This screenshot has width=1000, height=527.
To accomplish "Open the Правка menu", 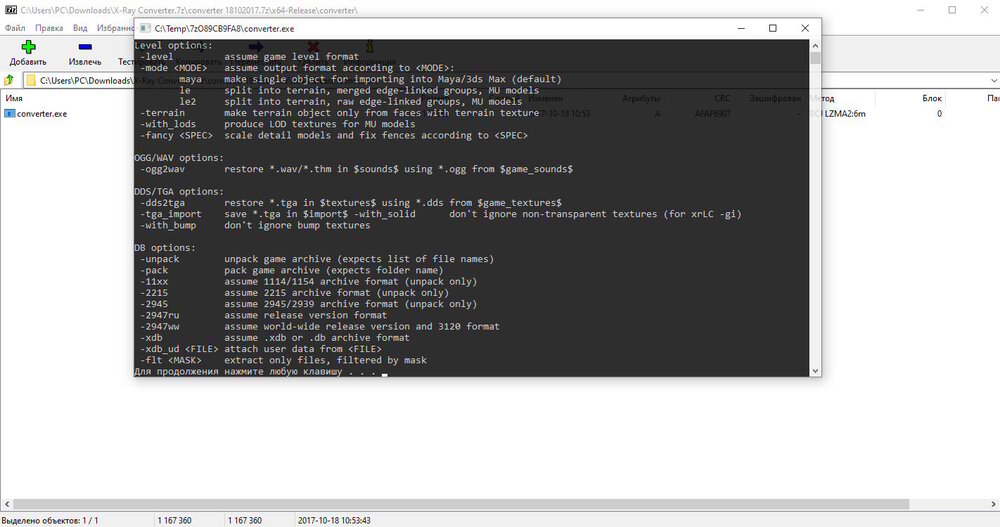I will (49, 28).
